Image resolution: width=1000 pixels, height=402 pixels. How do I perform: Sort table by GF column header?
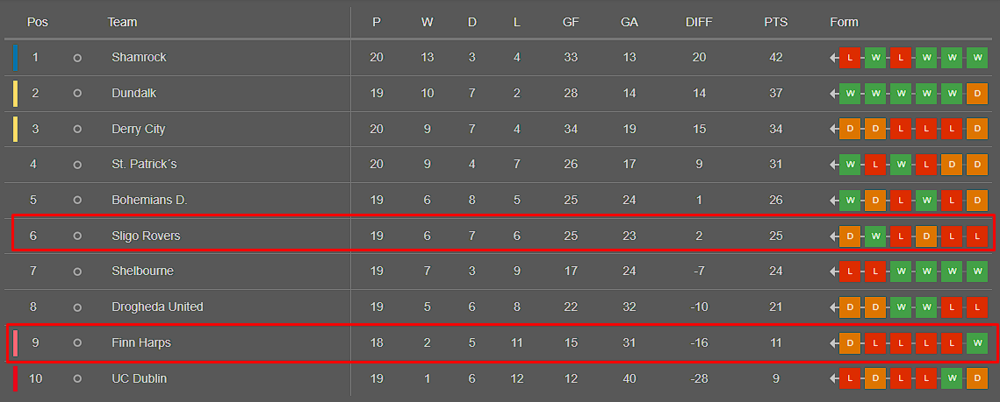(x=571, y=22)
